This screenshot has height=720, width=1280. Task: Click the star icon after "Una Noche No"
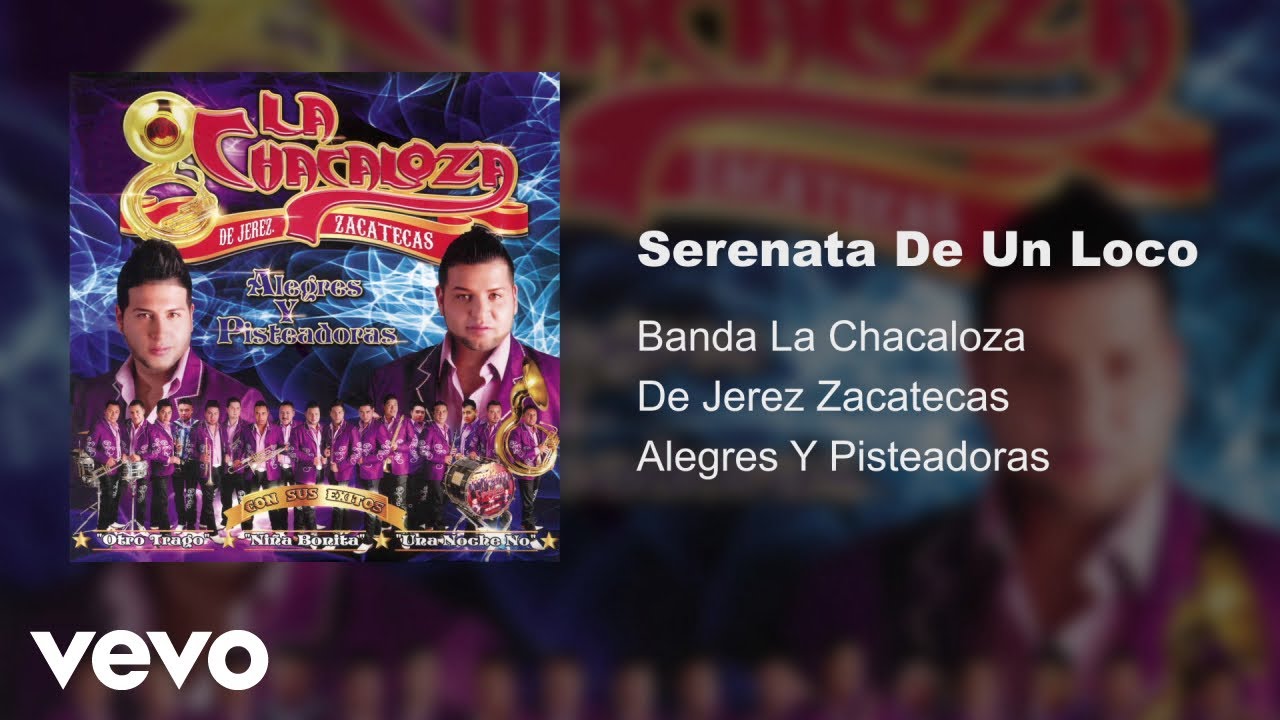pos(551,540)
